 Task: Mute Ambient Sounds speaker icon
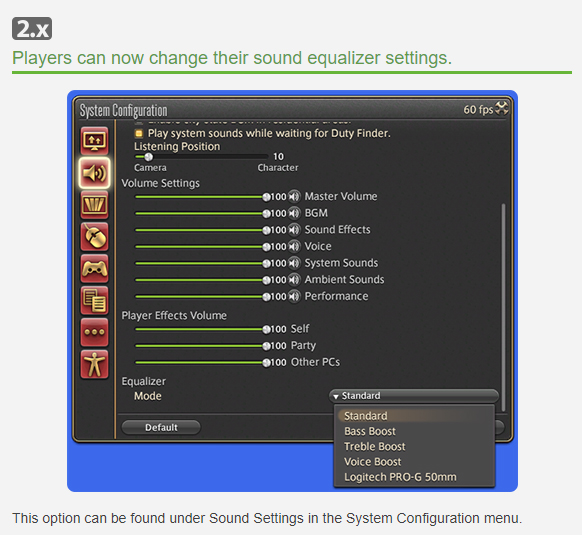point(294,280)
